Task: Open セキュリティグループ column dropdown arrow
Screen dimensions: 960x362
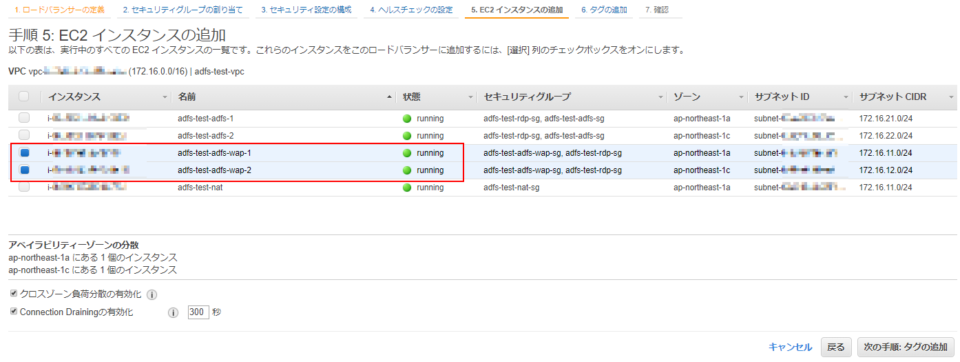Action: (661, 97)
